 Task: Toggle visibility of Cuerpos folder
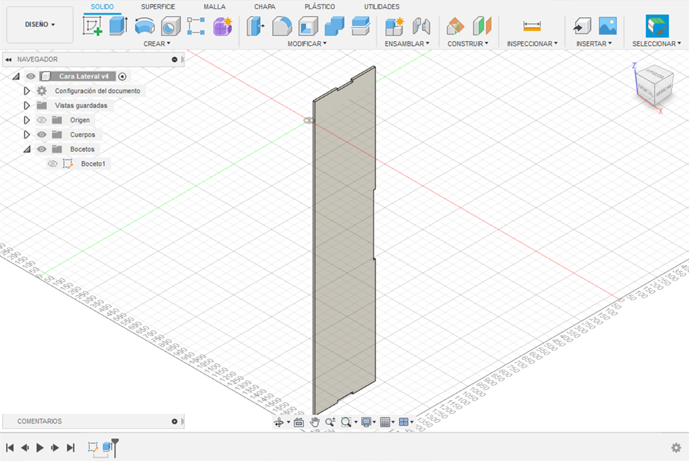coord(42,135)
